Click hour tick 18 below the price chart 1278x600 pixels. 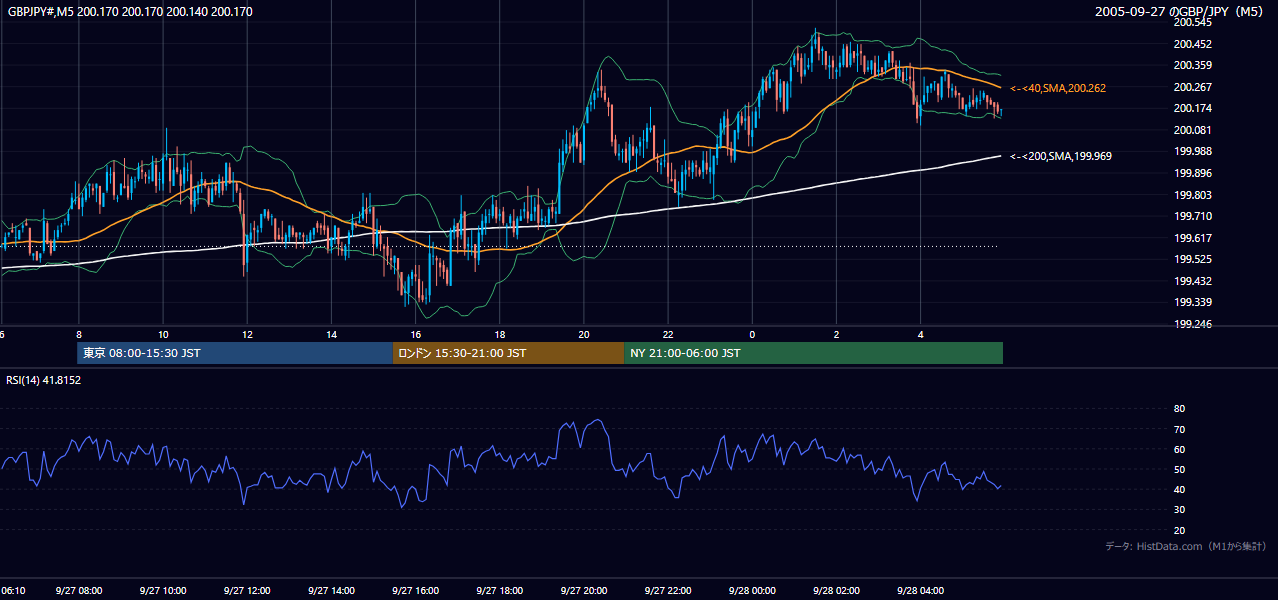click(500, 335)
